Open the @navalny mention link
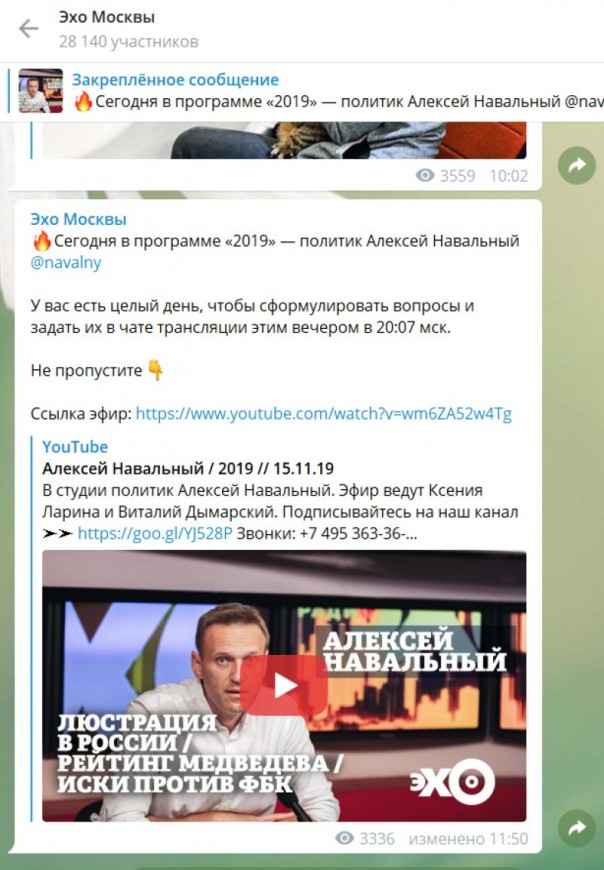 [66, 262]
